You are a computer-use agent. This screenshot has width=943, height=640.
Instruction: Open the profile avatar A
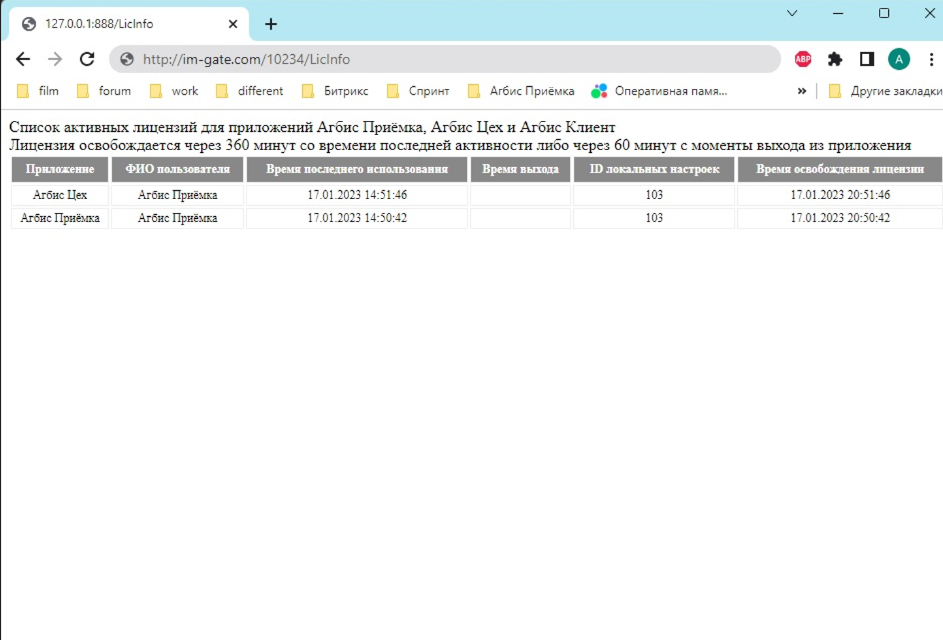click(898, 59)
